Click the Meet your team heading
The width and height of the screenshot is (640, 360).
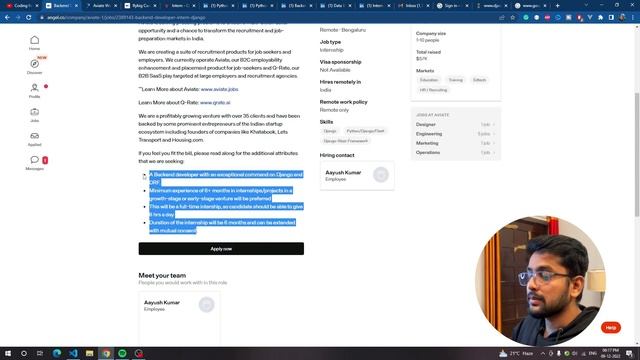point(162,276)
